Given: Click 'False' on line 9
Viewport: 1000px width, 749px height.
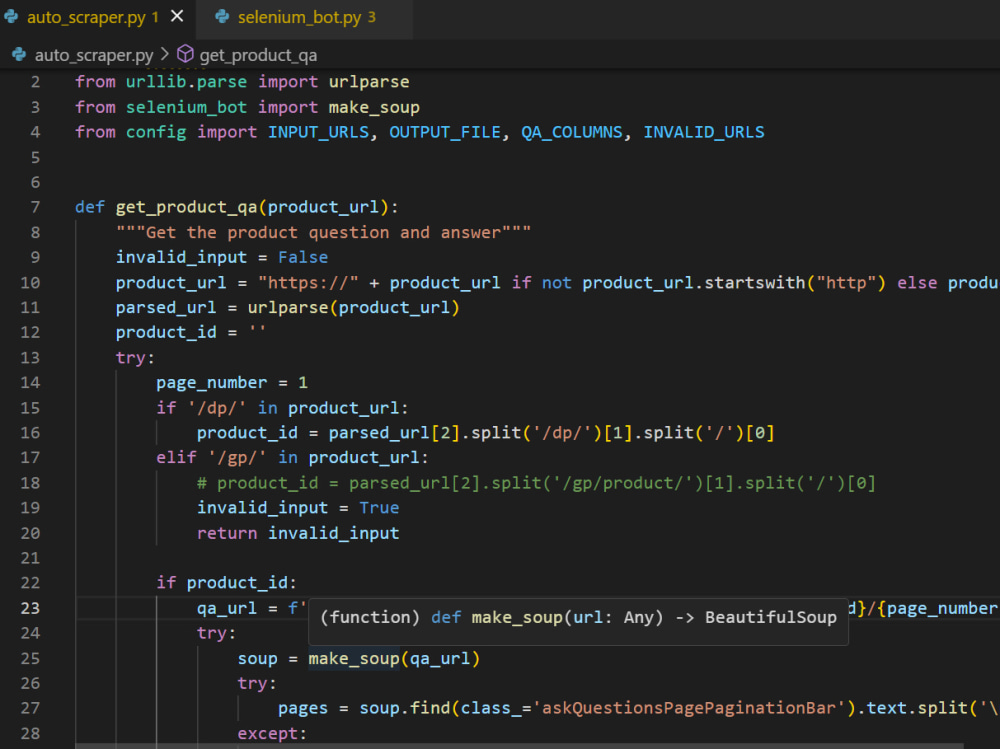Looking at the screenshot, I should coord(303,257).
